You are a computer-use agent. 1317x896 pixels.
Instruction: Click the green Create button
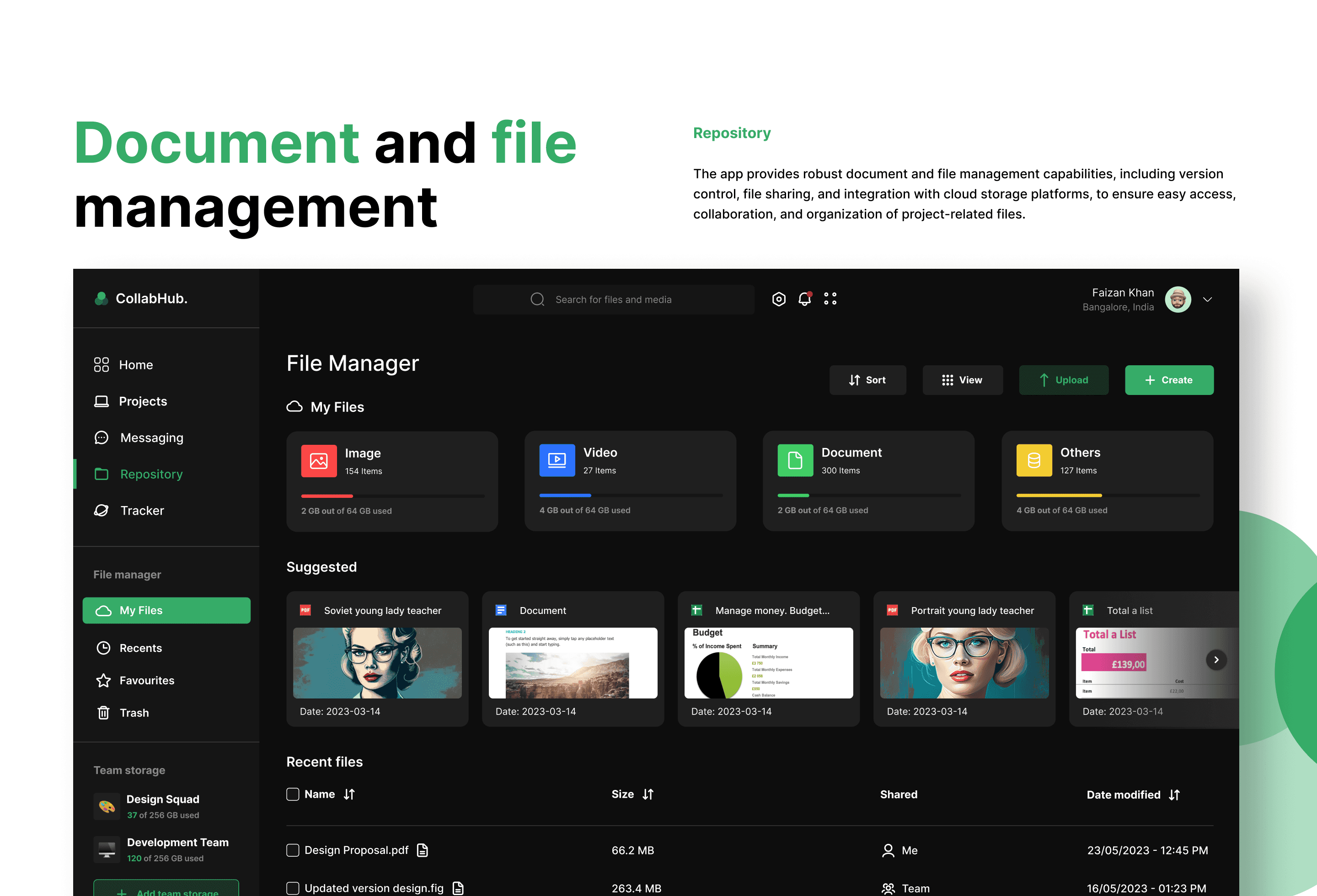point(1168,380)
